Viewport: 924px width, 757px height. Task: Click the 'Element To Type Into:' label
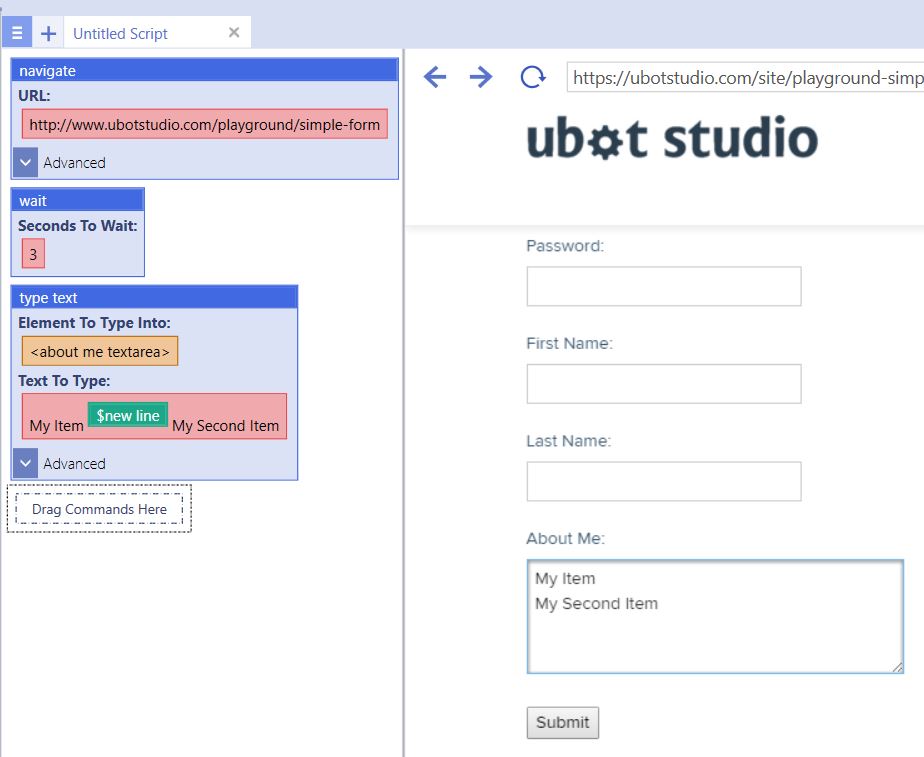[94, 323]
